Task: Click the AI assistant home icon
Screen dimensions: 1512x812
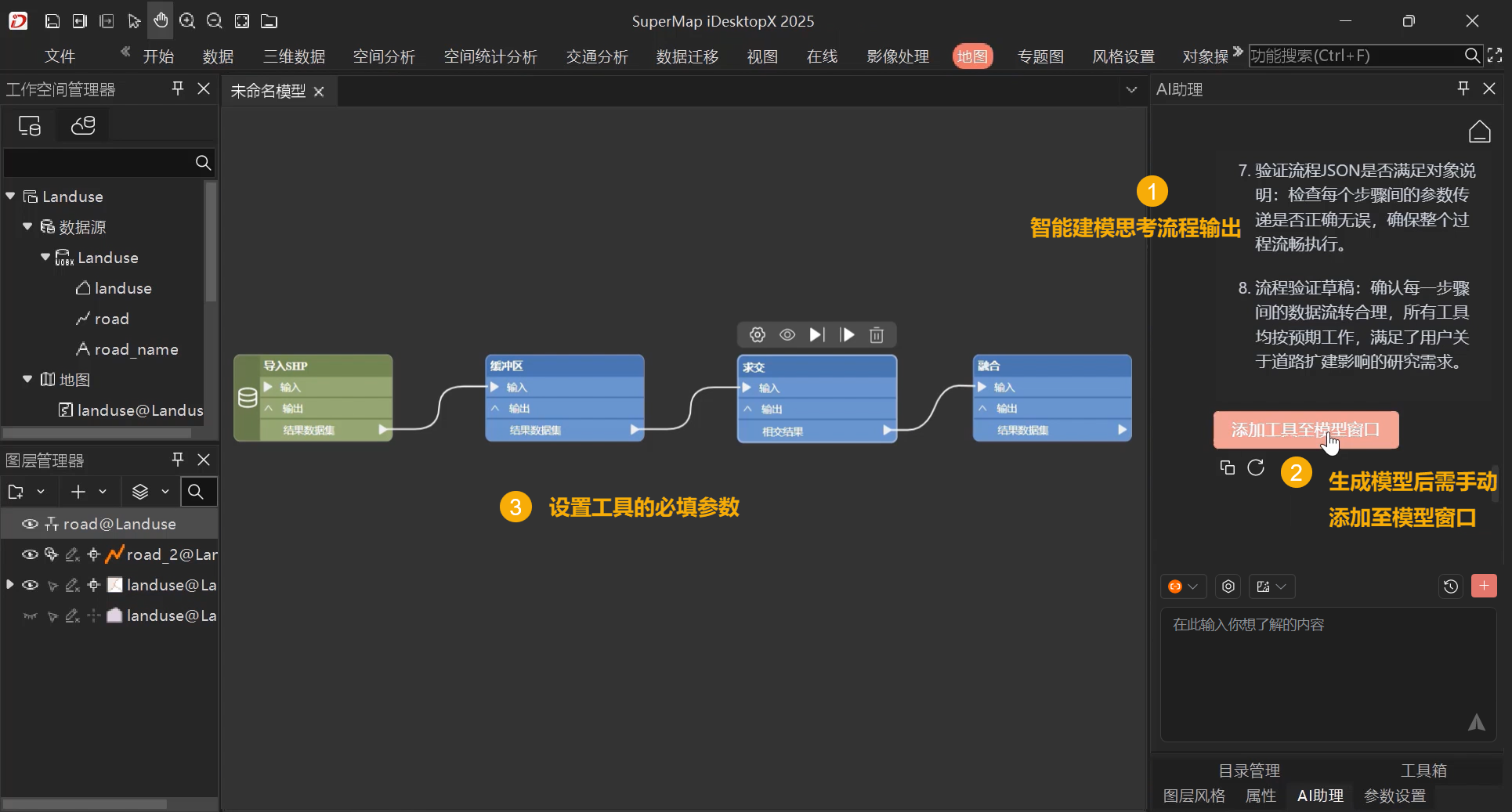Action: (x=1479, y=132)
